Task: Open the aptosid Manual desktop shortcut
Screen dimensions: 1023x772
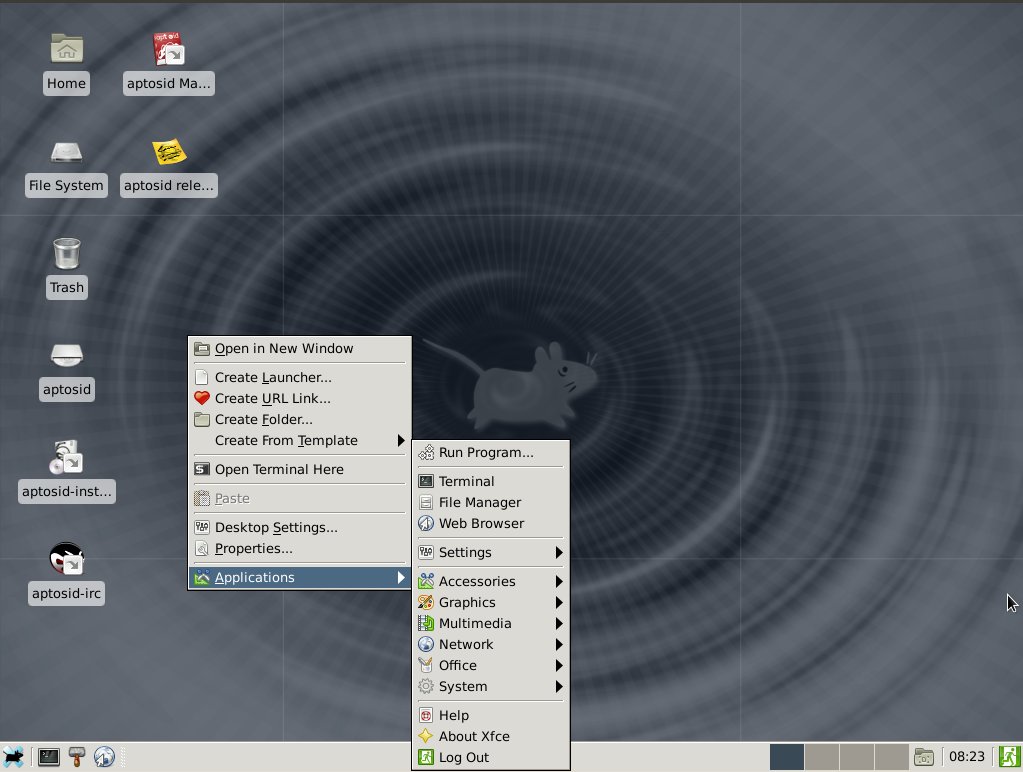Action: pyautogui.click(x=169, y=49)
